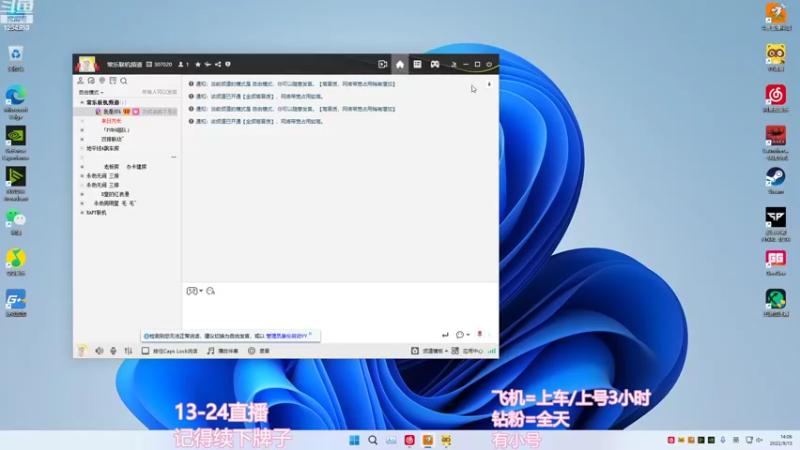Click the location pin icon above channel list
Screen dimensions: 800x450
[102, 81]
